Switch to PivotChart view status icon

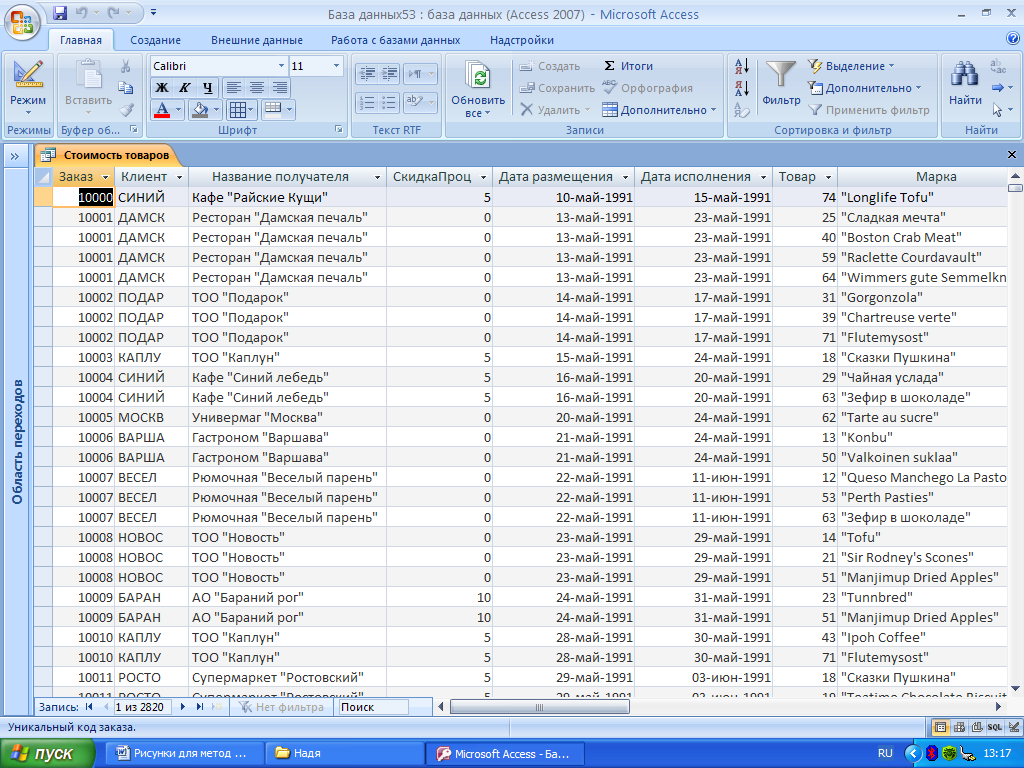pyautogui.click(x=977, y=727)
